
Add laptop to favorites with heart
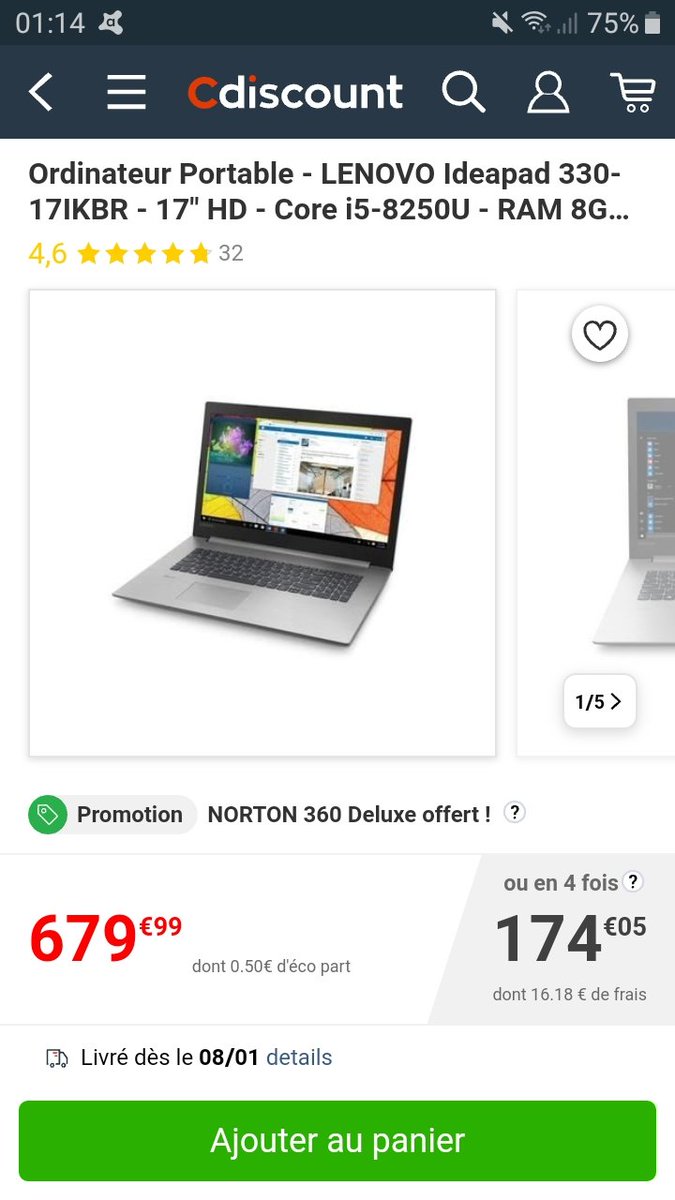[x=600, y=335]
